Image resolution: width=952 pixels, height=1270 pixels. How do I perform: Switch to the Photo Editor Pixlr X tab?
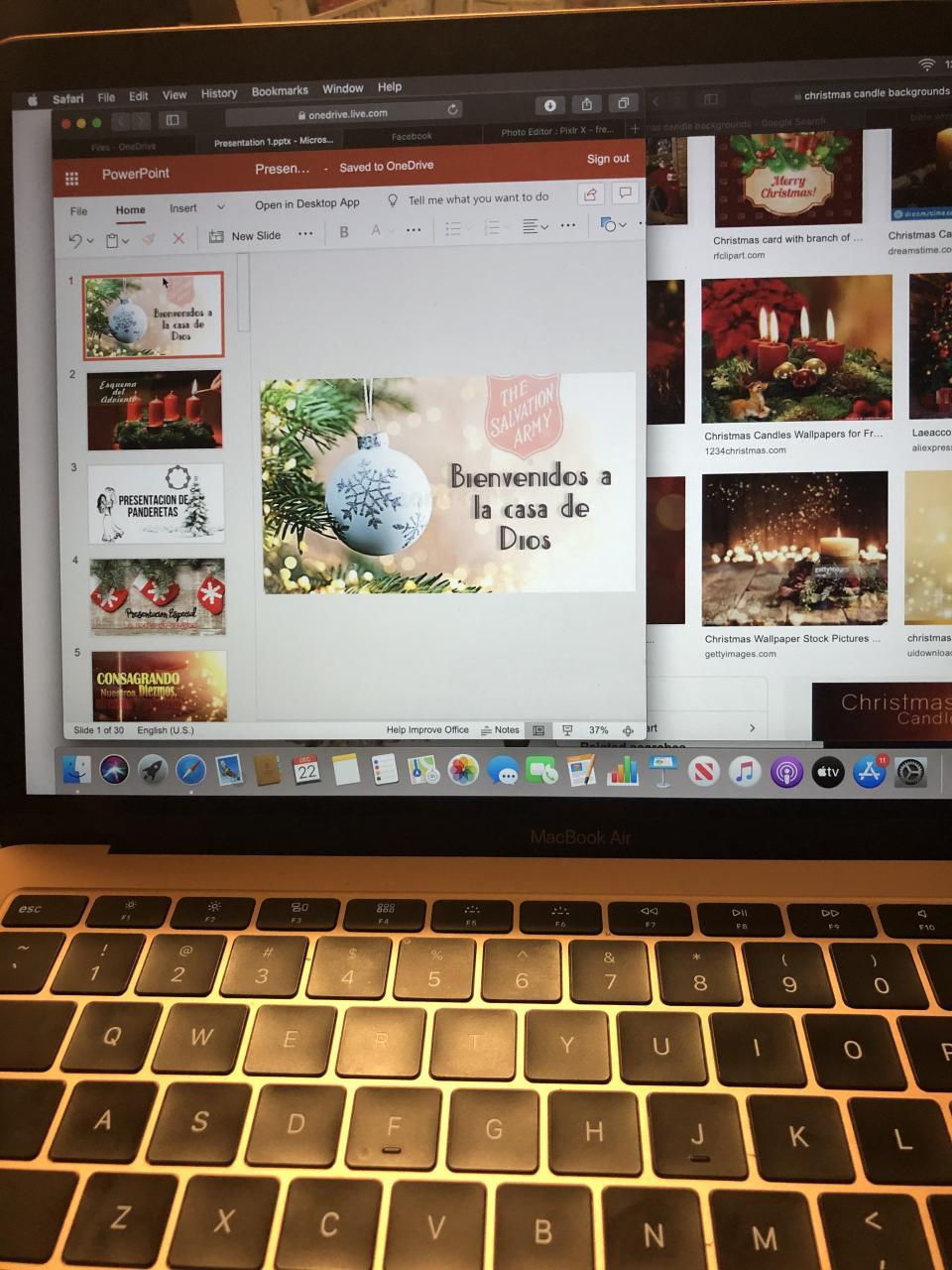(x=557, y=131)
